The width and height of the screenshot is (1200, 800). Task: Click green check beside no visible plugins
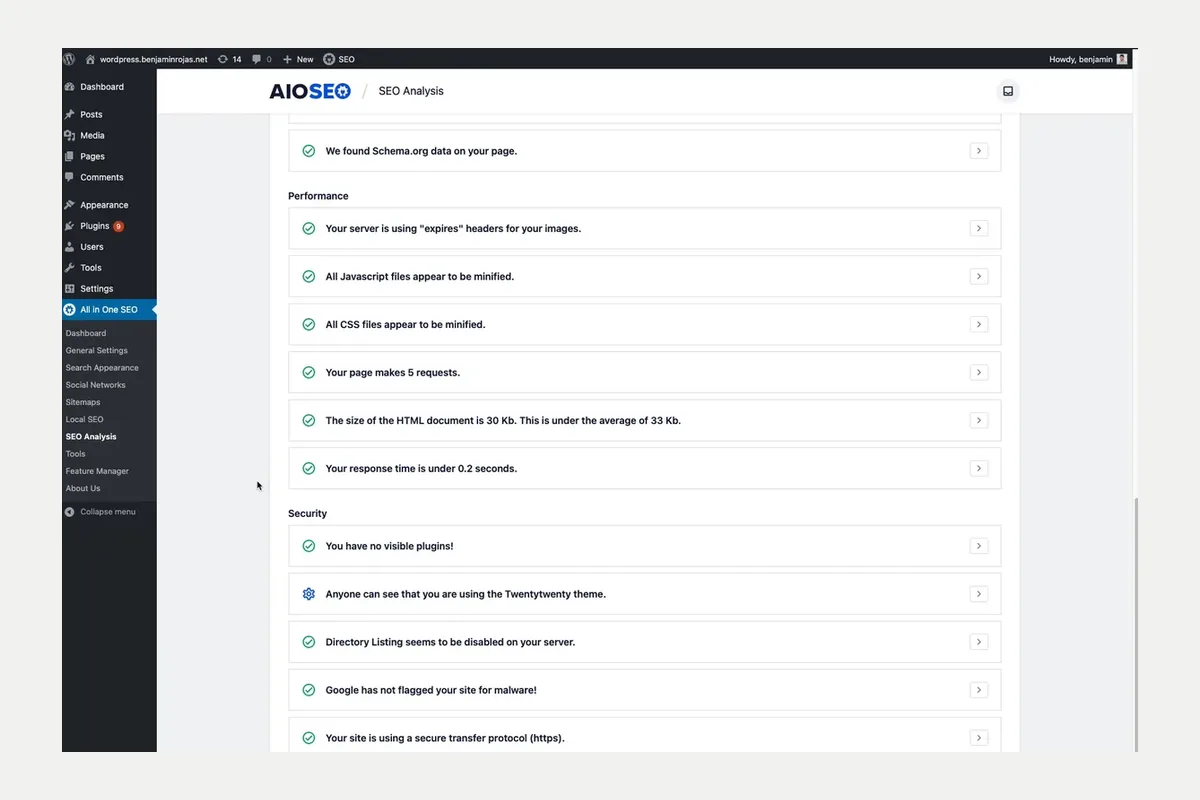coord(309,546)
